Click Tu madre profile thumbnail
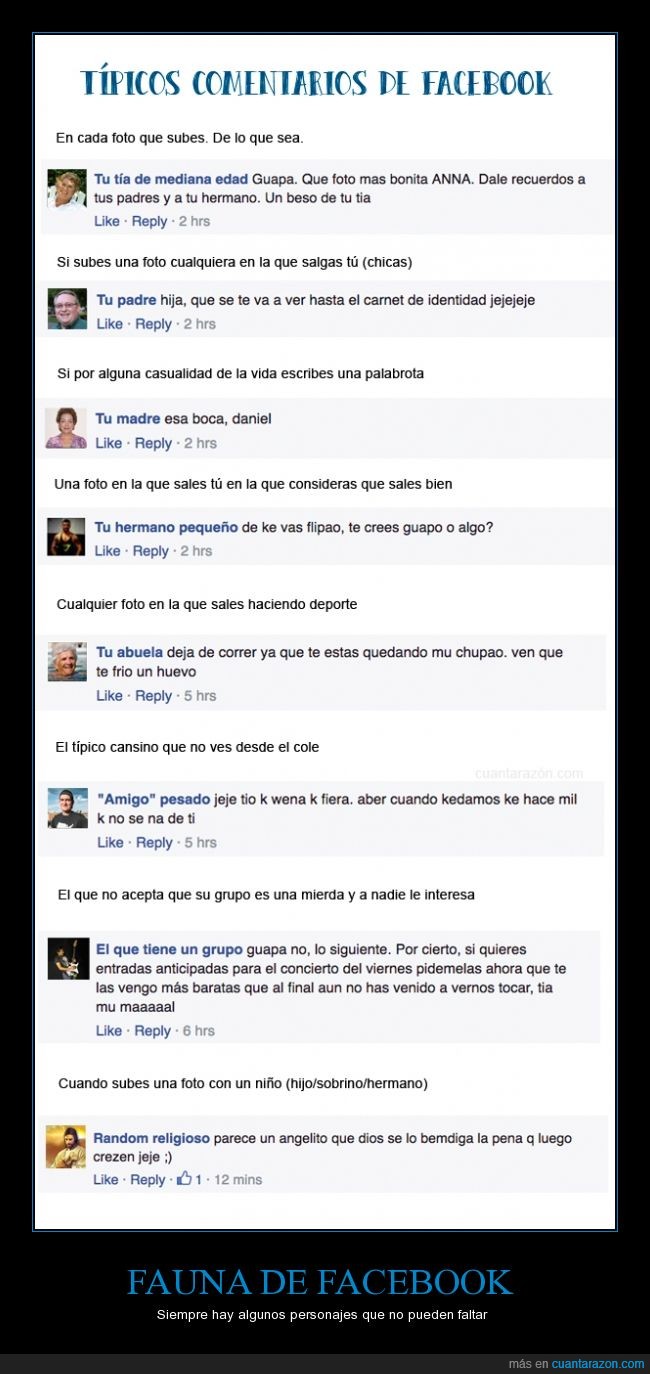This screenshot has height=1374, width=650. [x=66, y=428]
